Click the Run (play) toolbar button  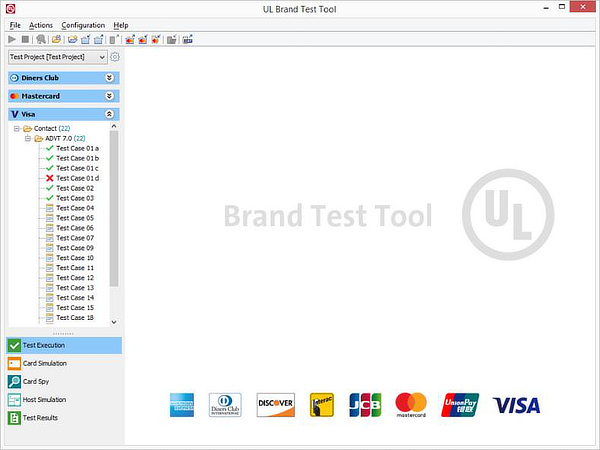click(x=12, y=39)
